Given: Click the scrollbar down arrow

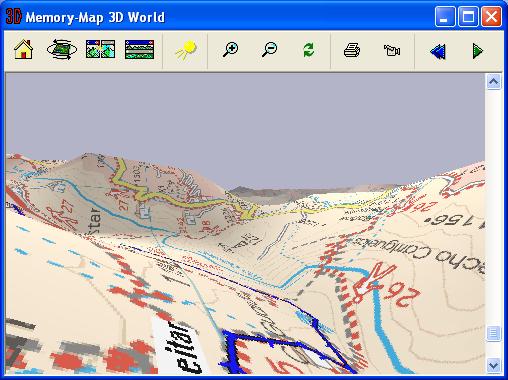Looking at the screenshot, I should point(494,365).
